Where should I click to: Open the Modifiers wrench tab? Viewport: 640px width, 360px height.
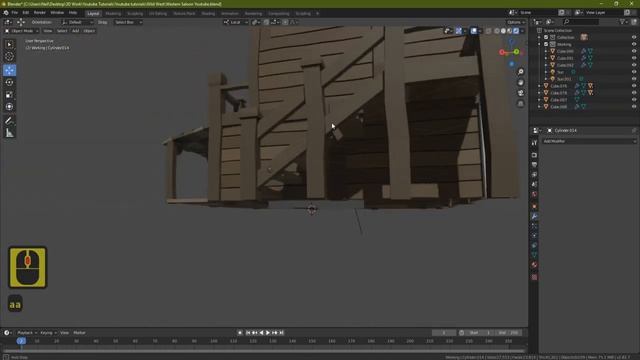click(x=534, y=216)
